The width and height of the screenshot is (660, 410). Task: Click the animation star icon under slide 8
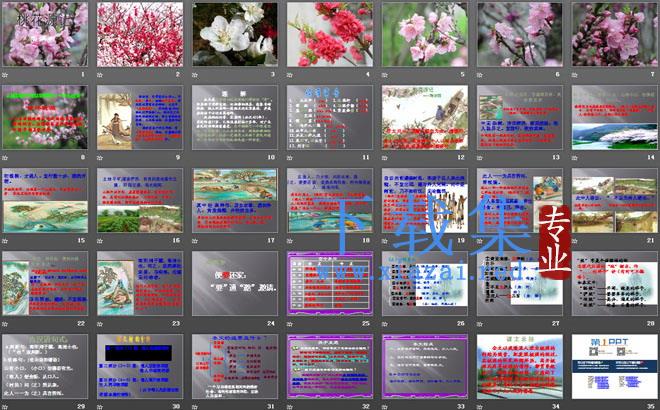(x=5, y=158)
